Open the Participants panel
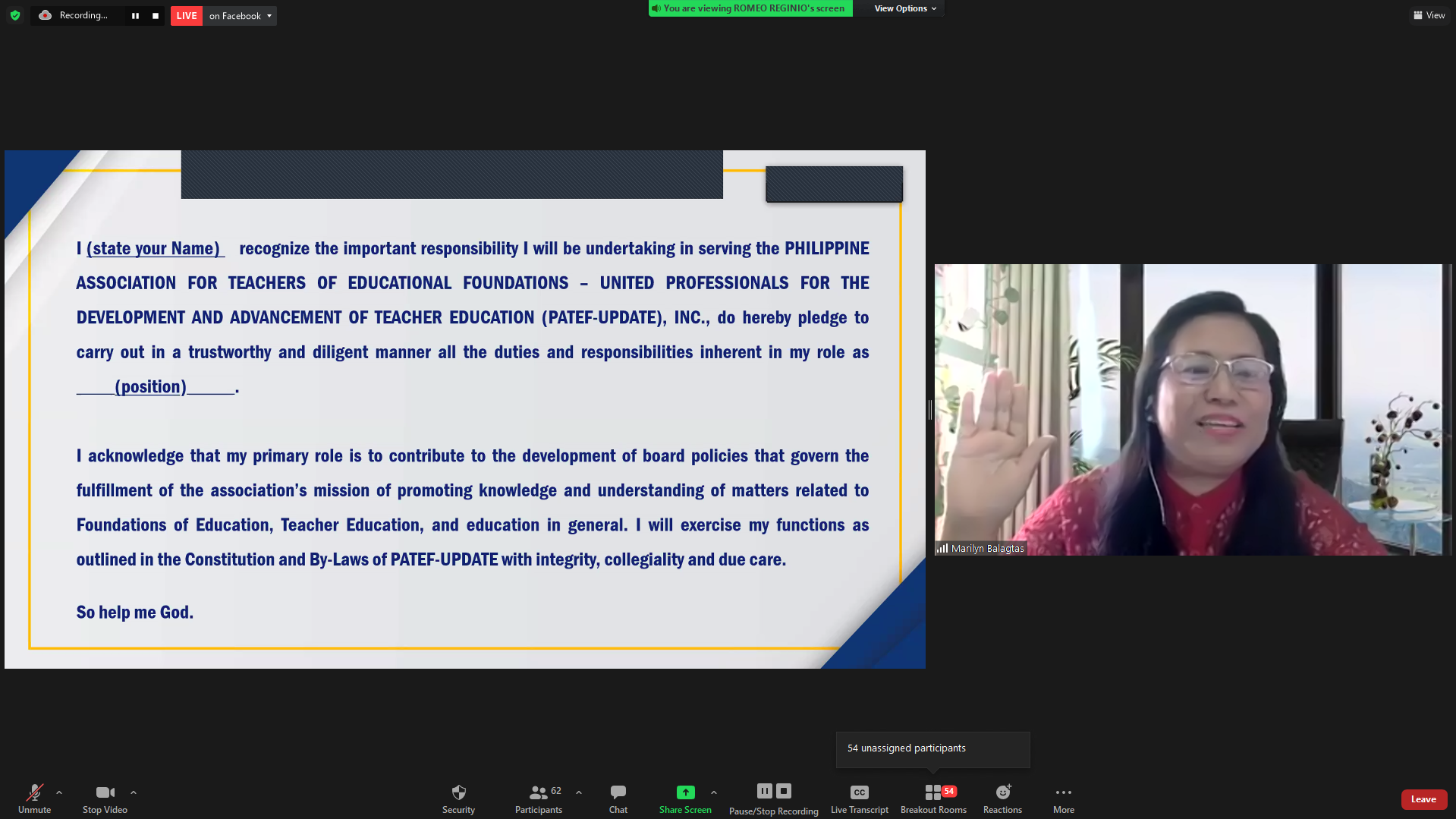This screenshot has height=819, width=1456. pos(538,792)
